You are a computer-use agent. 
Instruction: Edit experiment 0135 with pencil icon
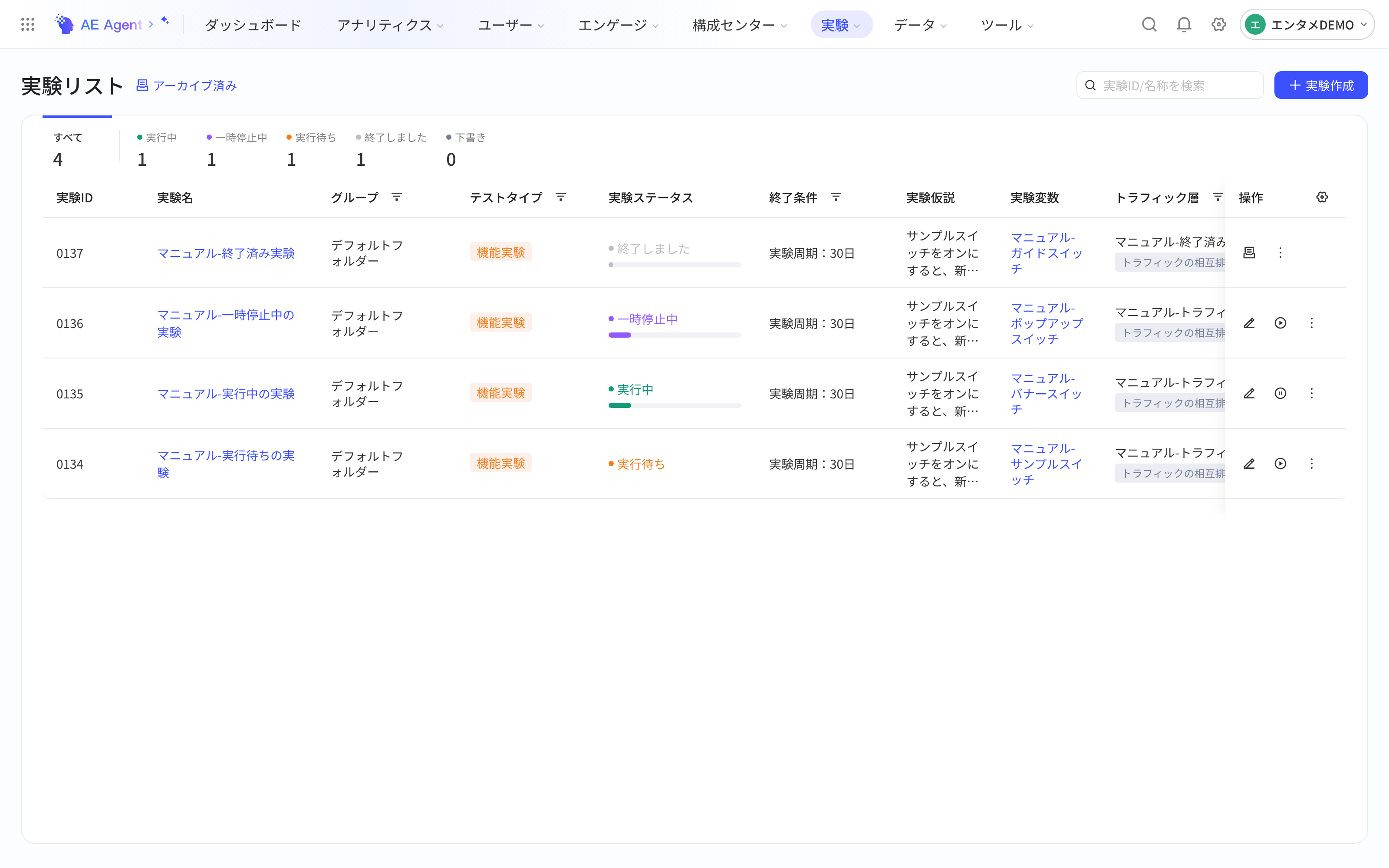[x=1249, y=393]
